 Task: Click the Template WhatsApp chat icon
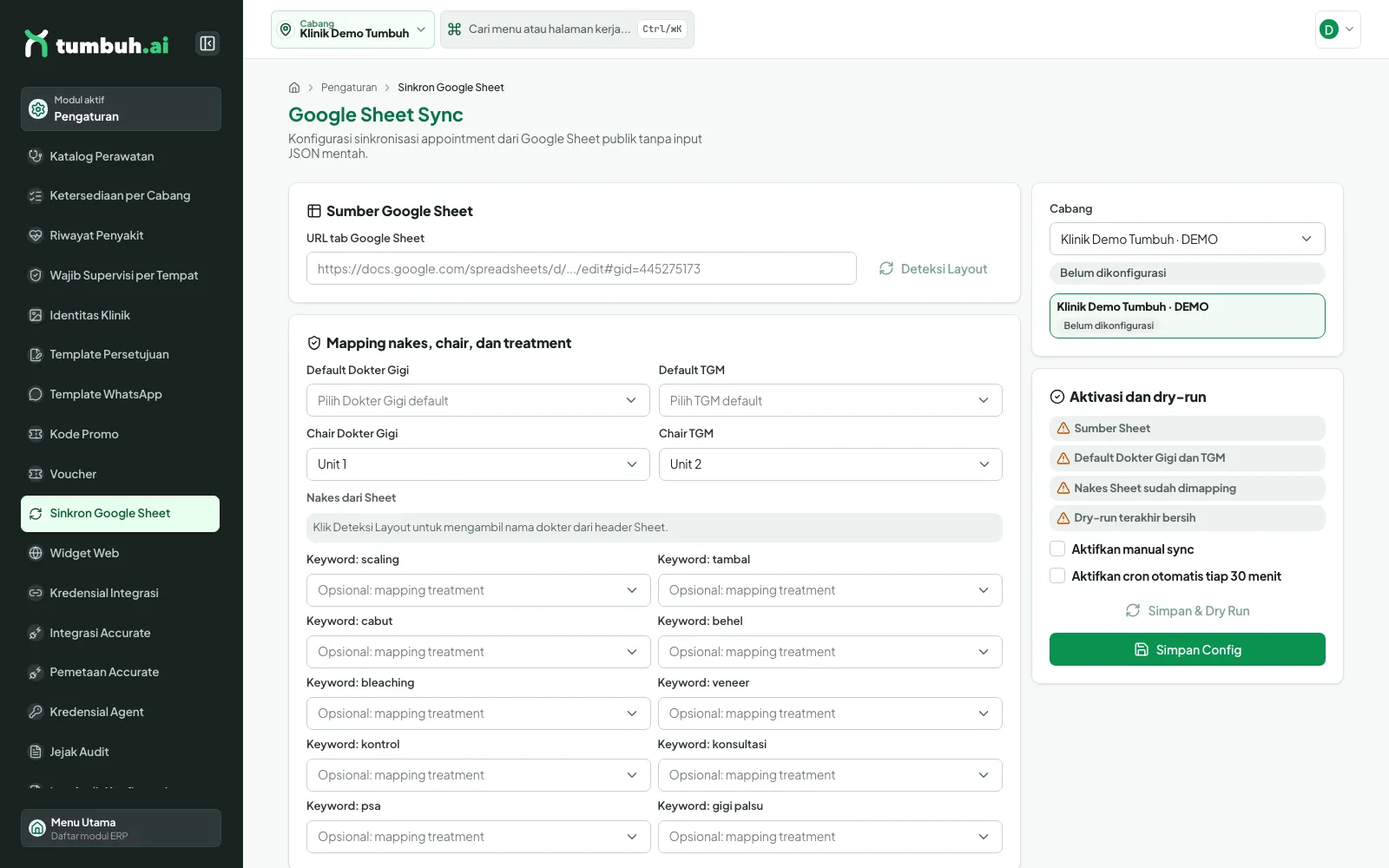pos(36,394)
